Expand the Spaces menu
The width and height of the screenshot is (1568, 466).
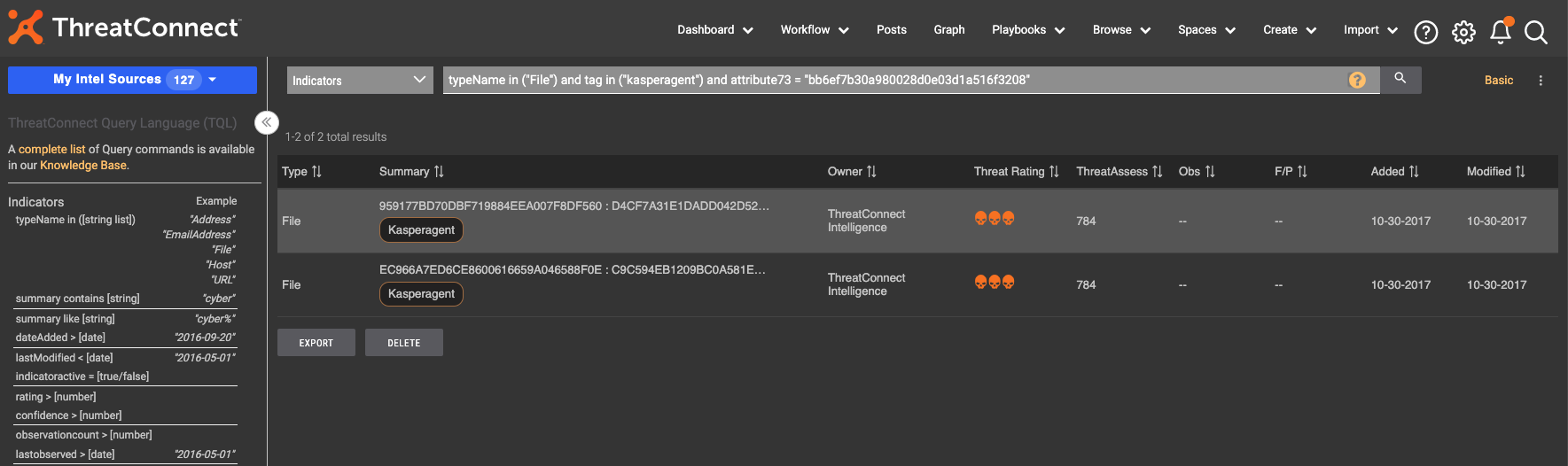[x=1206, y=30]
